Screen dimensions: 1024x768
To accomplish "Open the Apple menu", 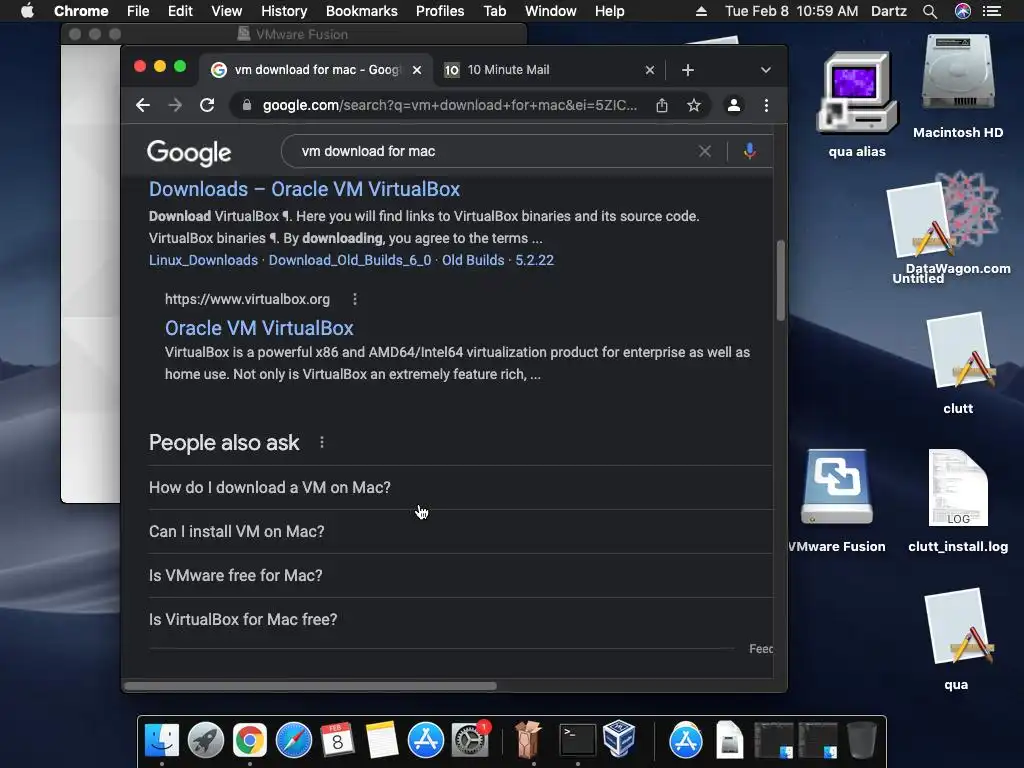I will click(x=27, y=11).
